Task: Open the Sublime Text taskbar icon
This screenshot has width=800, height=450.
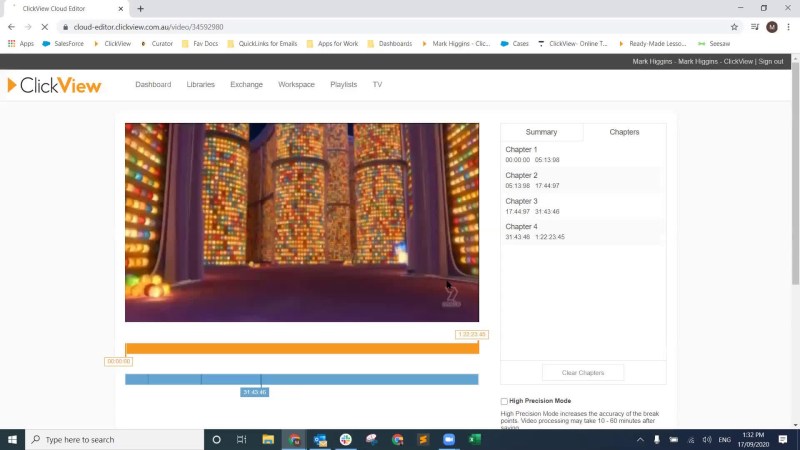Action: click(423, 439)
